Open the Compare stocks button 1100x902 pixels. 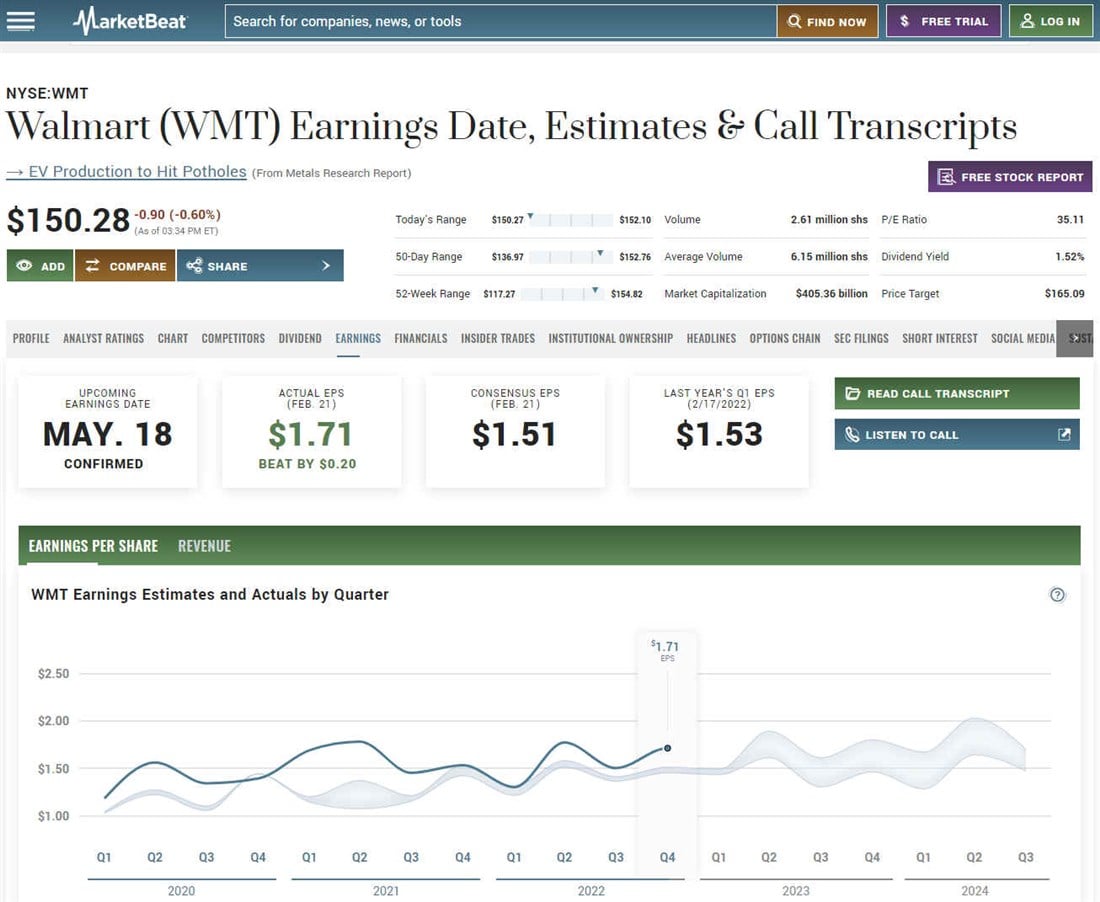(125, 266)
